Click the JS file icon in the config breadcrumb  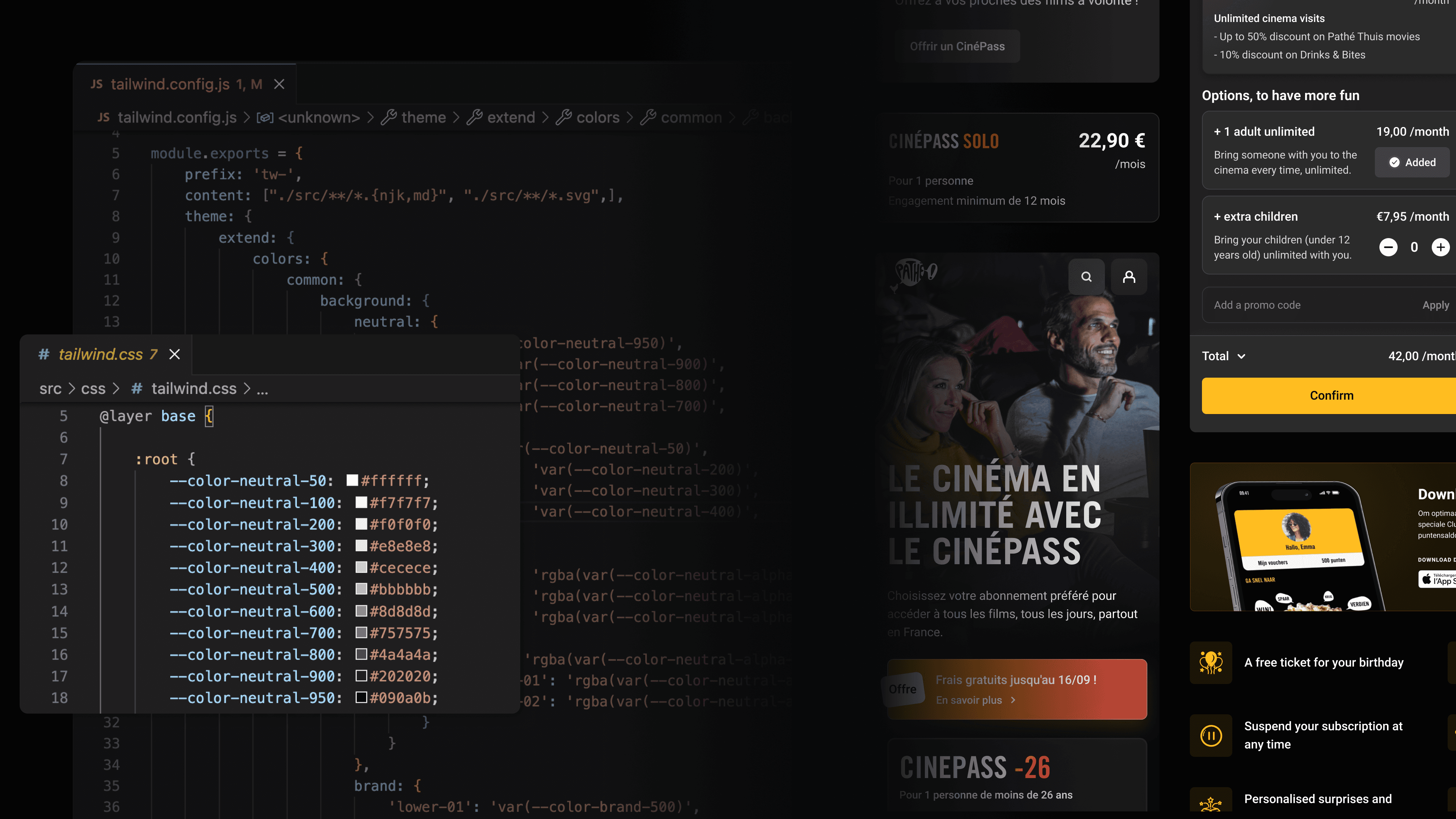(104, 117)
